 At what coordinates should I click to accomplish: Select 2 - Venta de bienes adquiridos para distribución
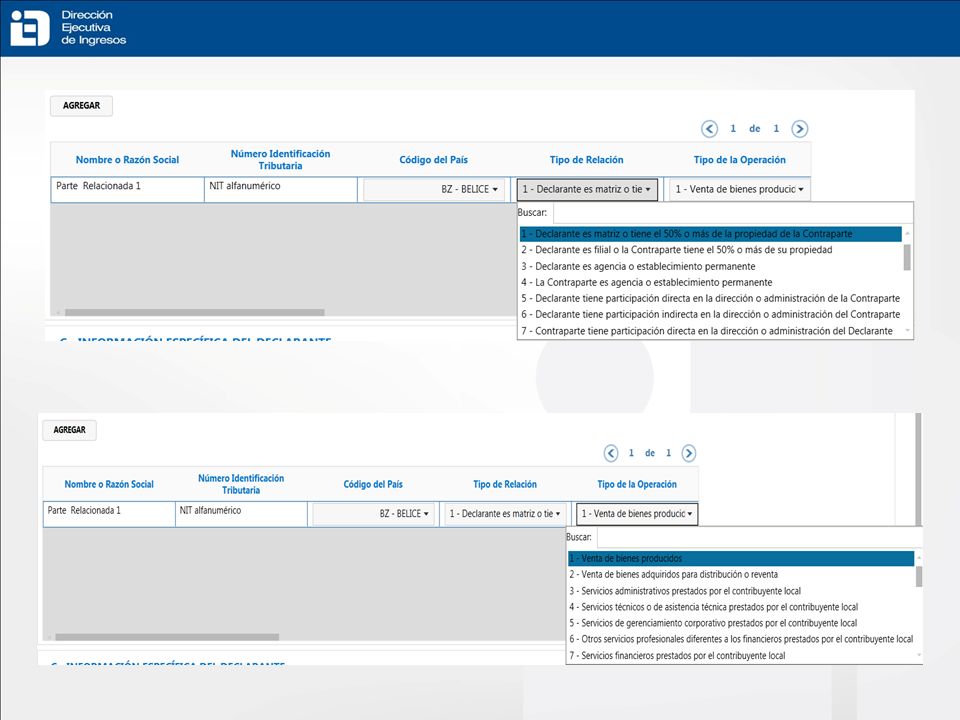[x=741, y=574]
